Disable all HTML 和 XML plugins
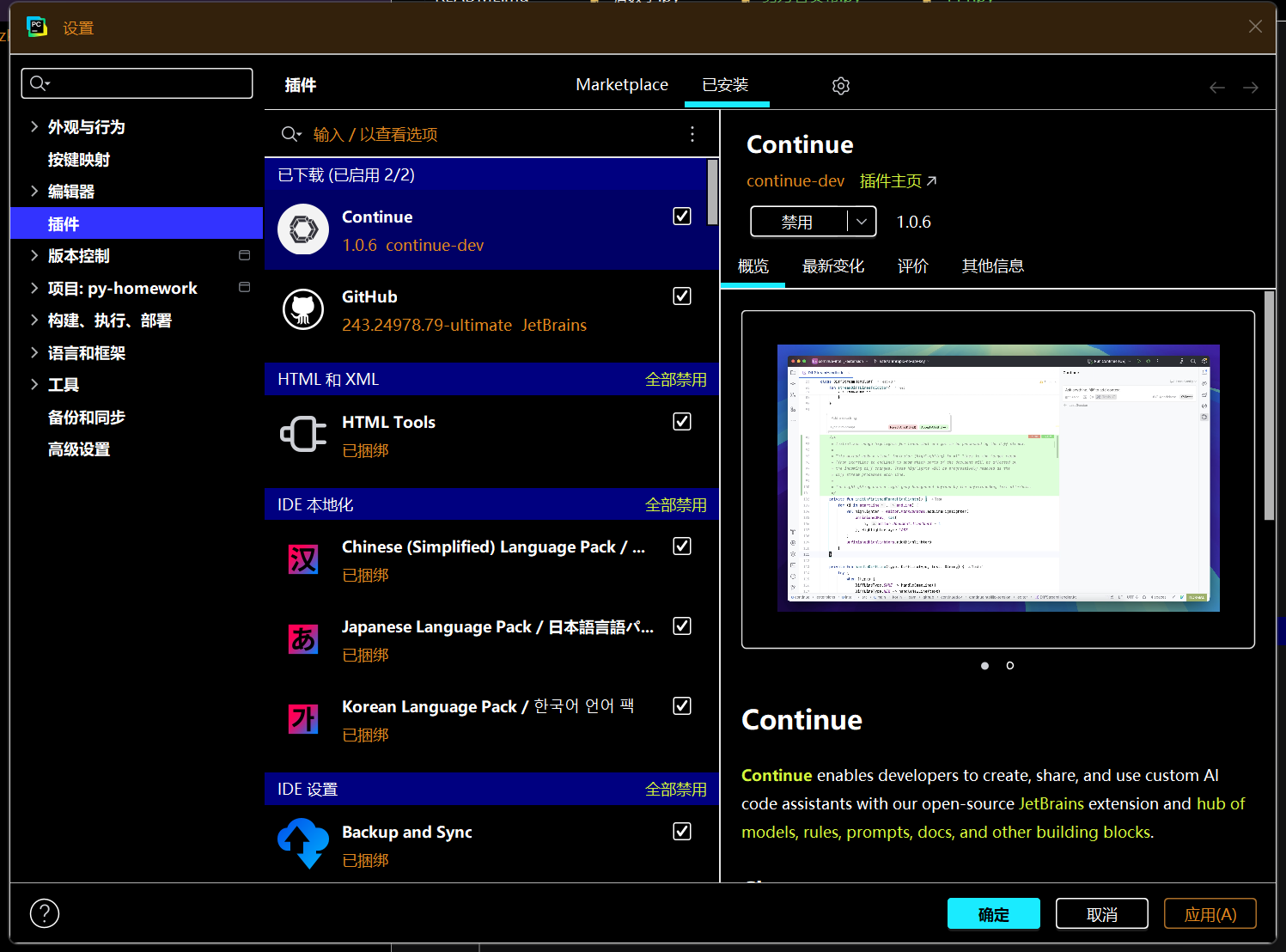Viewport: 1286px width, 952px height. (x=676, y=380)
